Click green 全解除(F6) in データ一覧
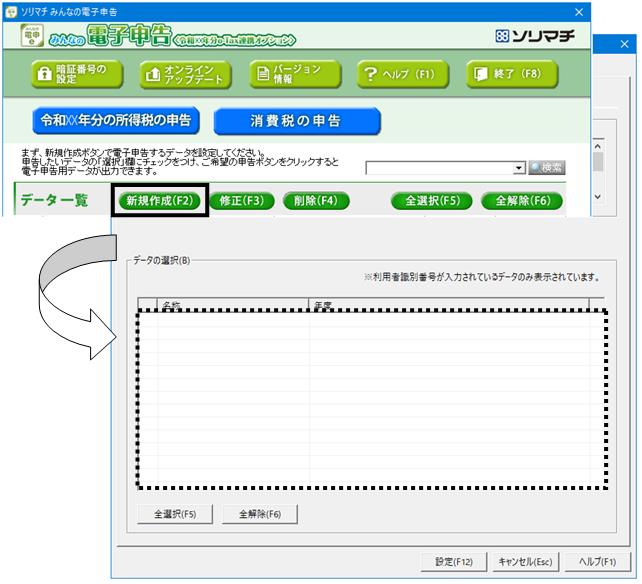 tap(522, 201)
